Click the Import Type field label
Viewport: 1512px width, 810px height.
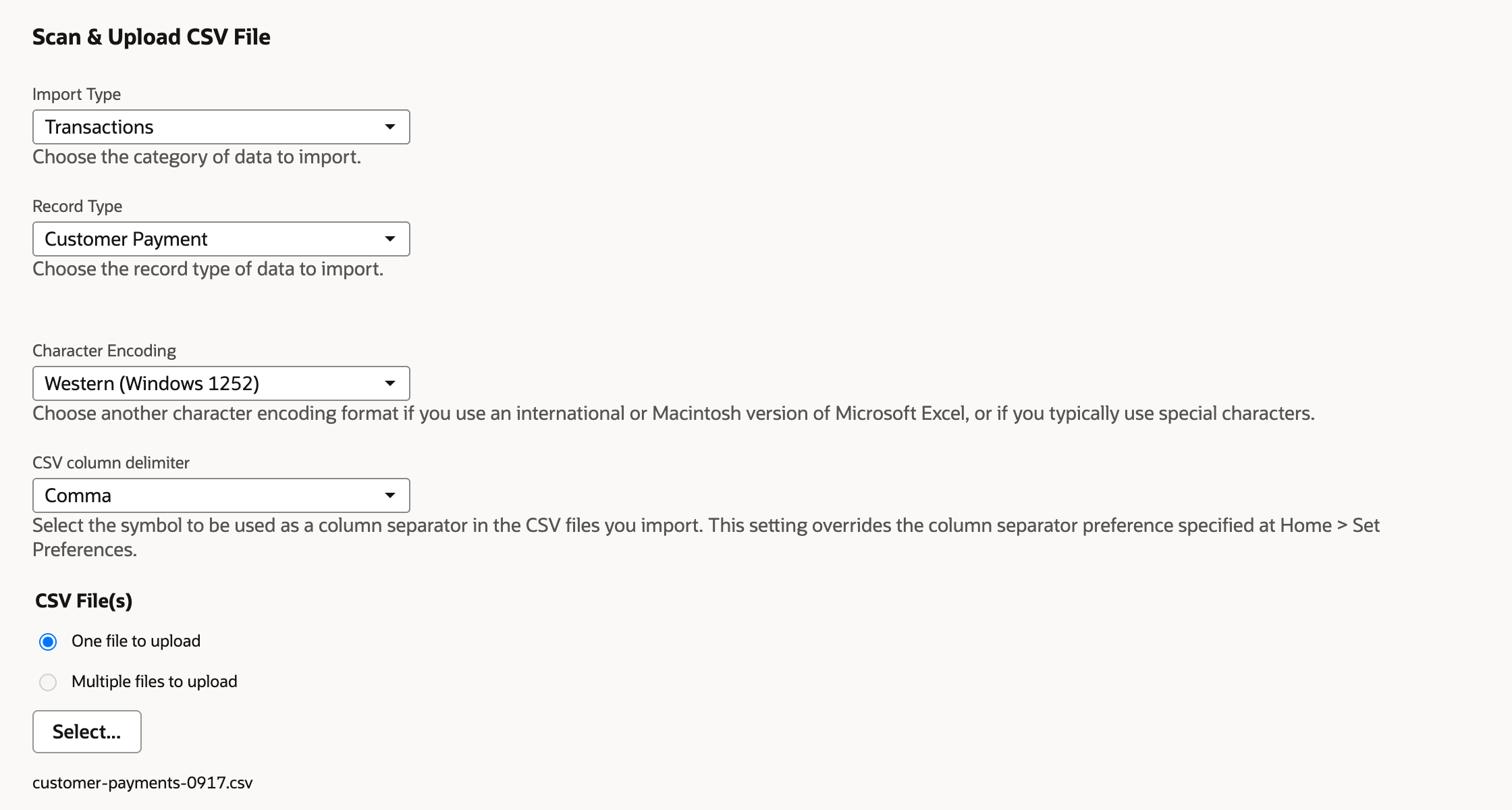pos(76,94)
